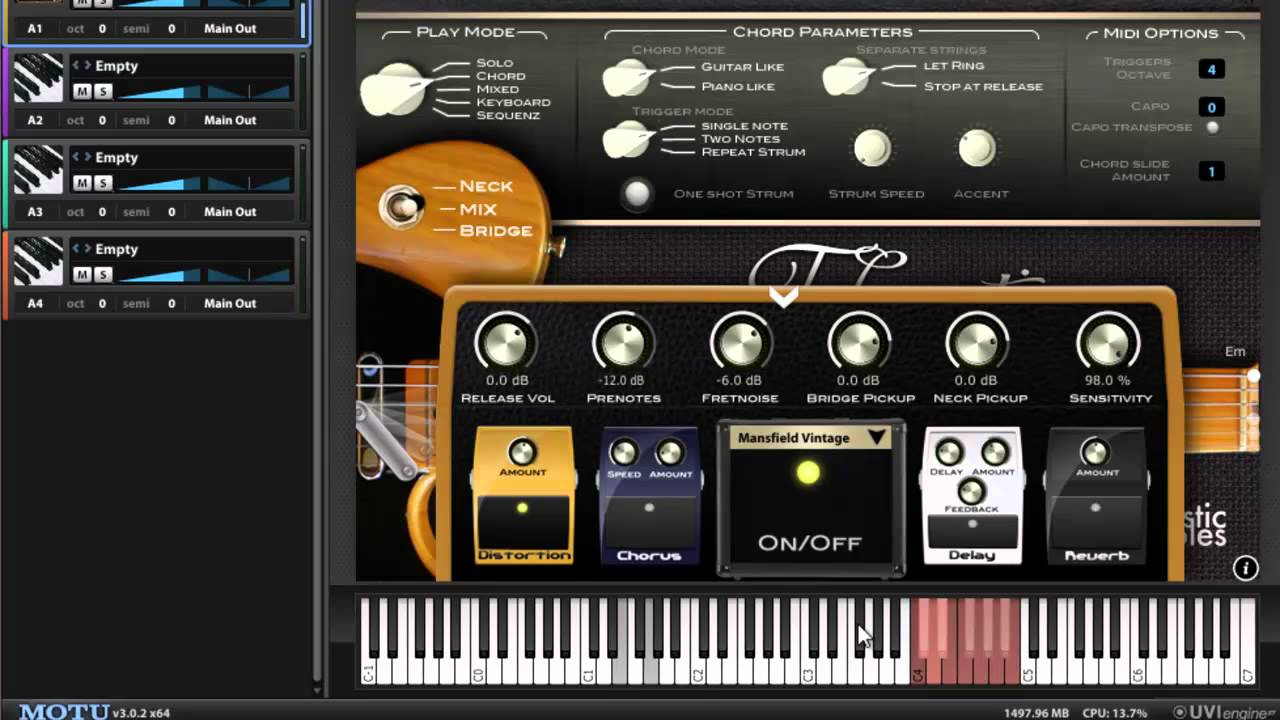1280x720 pixels.
Task: Mute the A4 part
Action: point(82,275)
